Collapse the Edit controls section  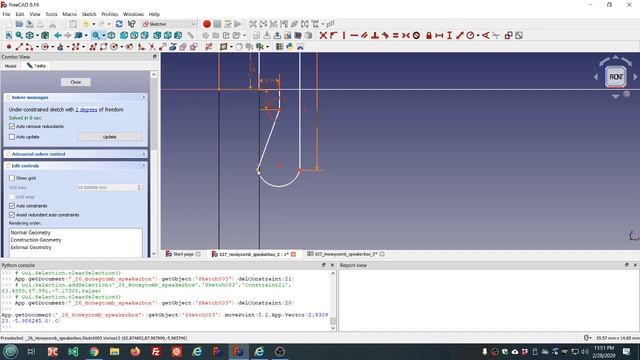(144, 166)
